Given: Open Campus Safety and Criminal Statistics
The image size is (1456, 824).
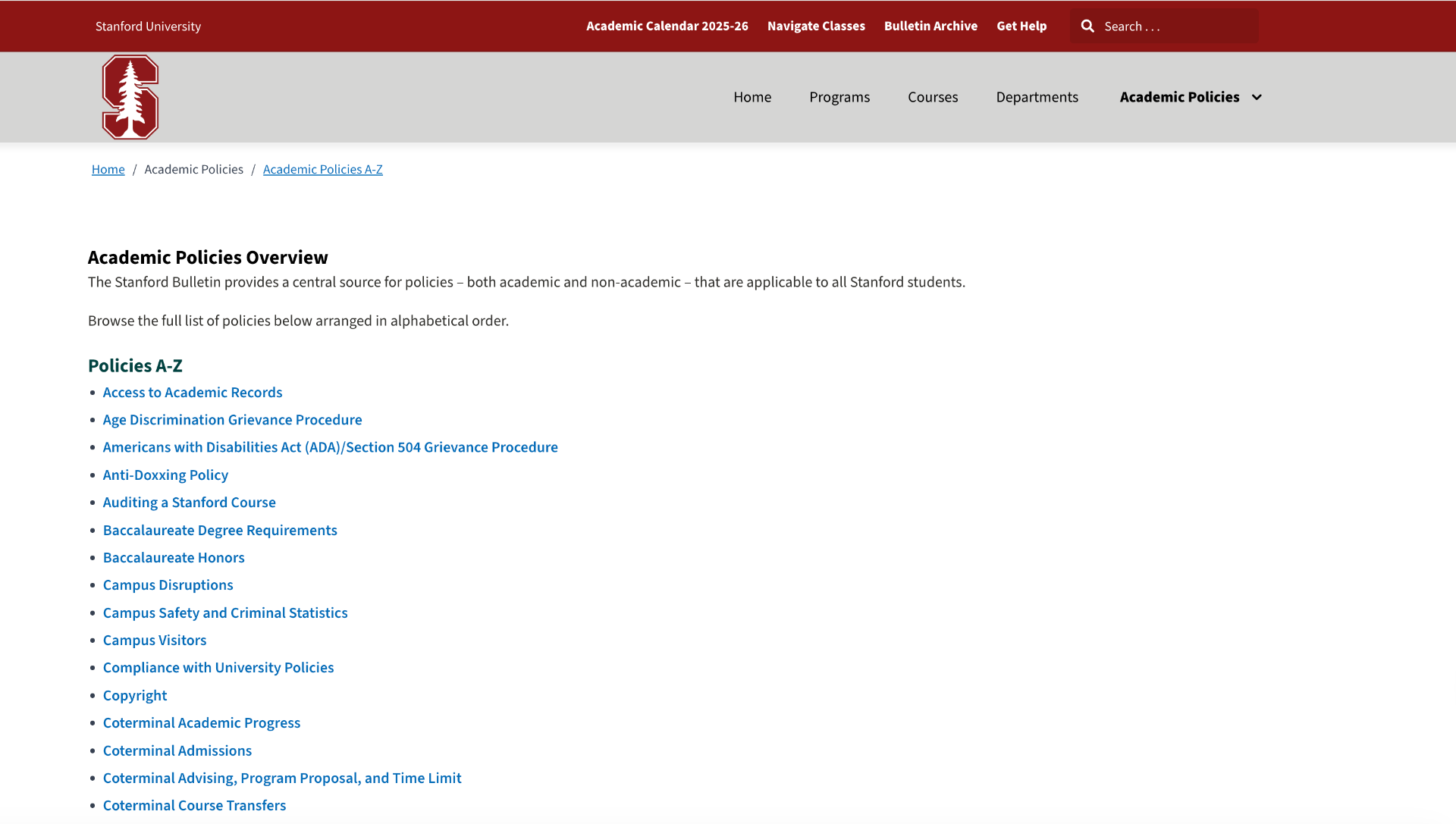Looking at the screenshot, I should (x=225, y=613).
